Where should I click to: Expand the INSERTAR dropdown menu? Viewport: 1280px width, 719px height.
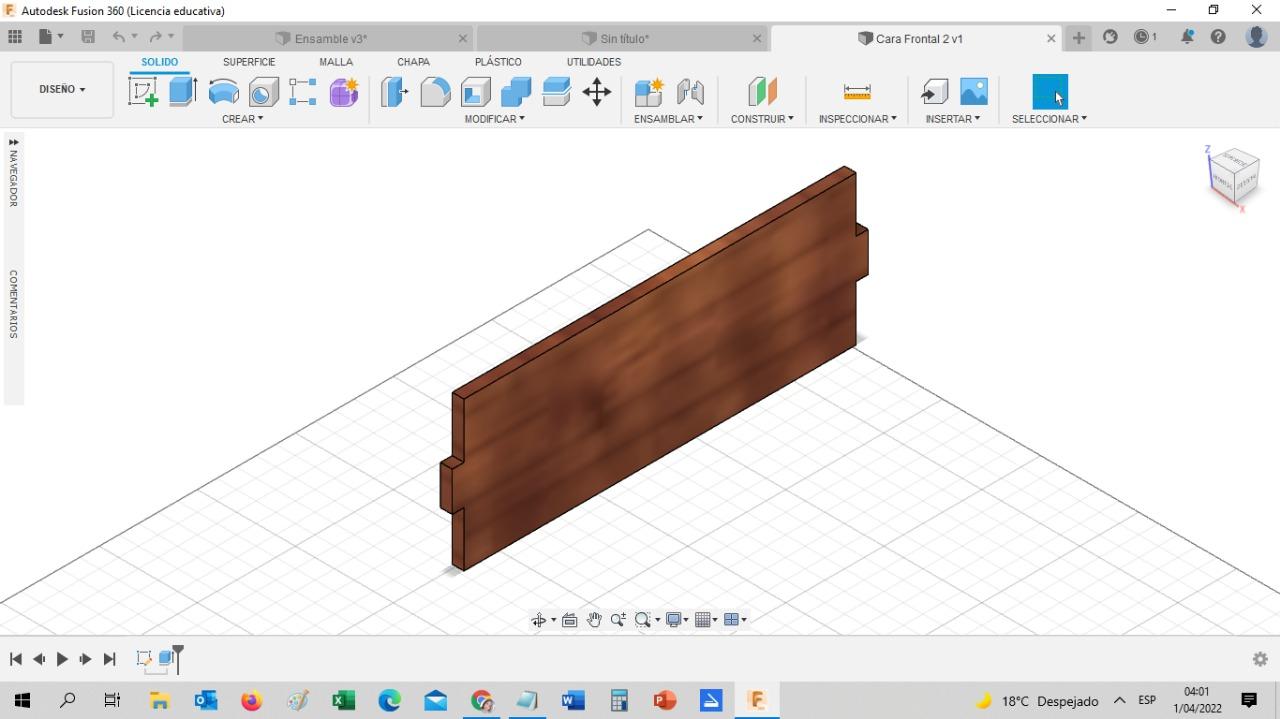tap(953, 119)
